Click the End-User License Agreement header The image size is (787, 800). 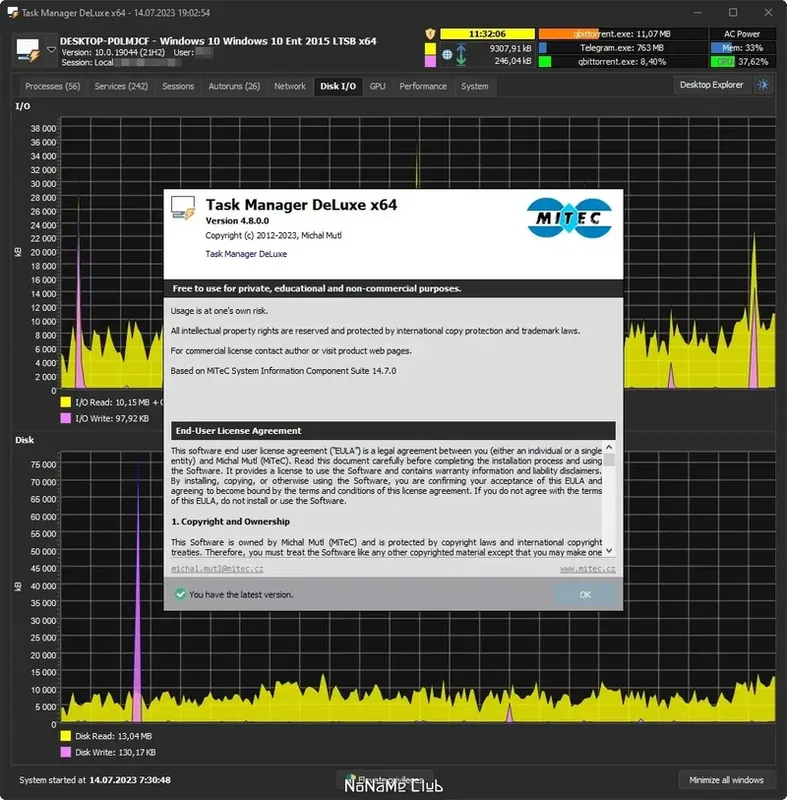point(393,431)
